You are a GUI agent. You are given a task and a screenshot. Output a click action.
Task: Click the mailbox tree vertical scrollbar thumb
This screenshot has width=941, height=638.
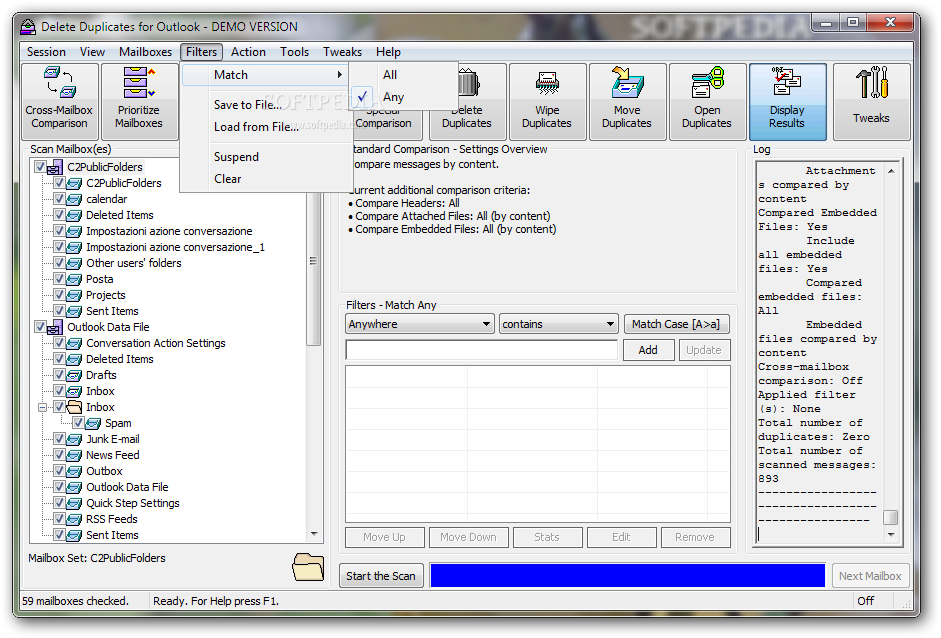[313, 261]
